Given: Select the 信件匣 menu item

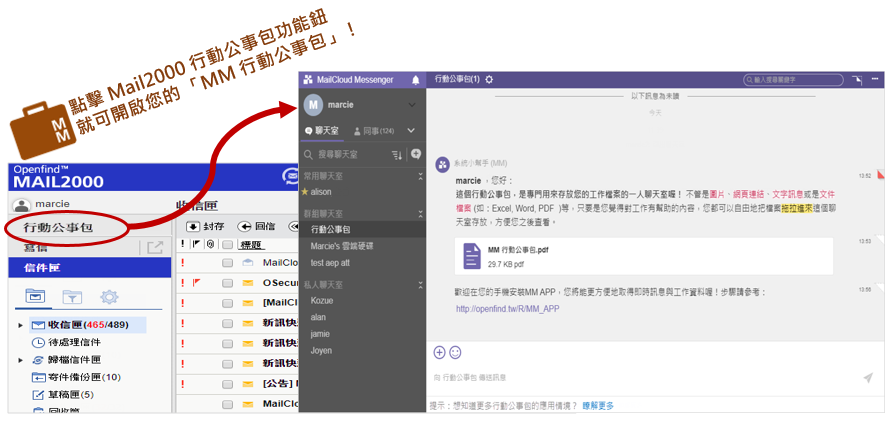Looking at the screenshot, I should pos(90,268).
